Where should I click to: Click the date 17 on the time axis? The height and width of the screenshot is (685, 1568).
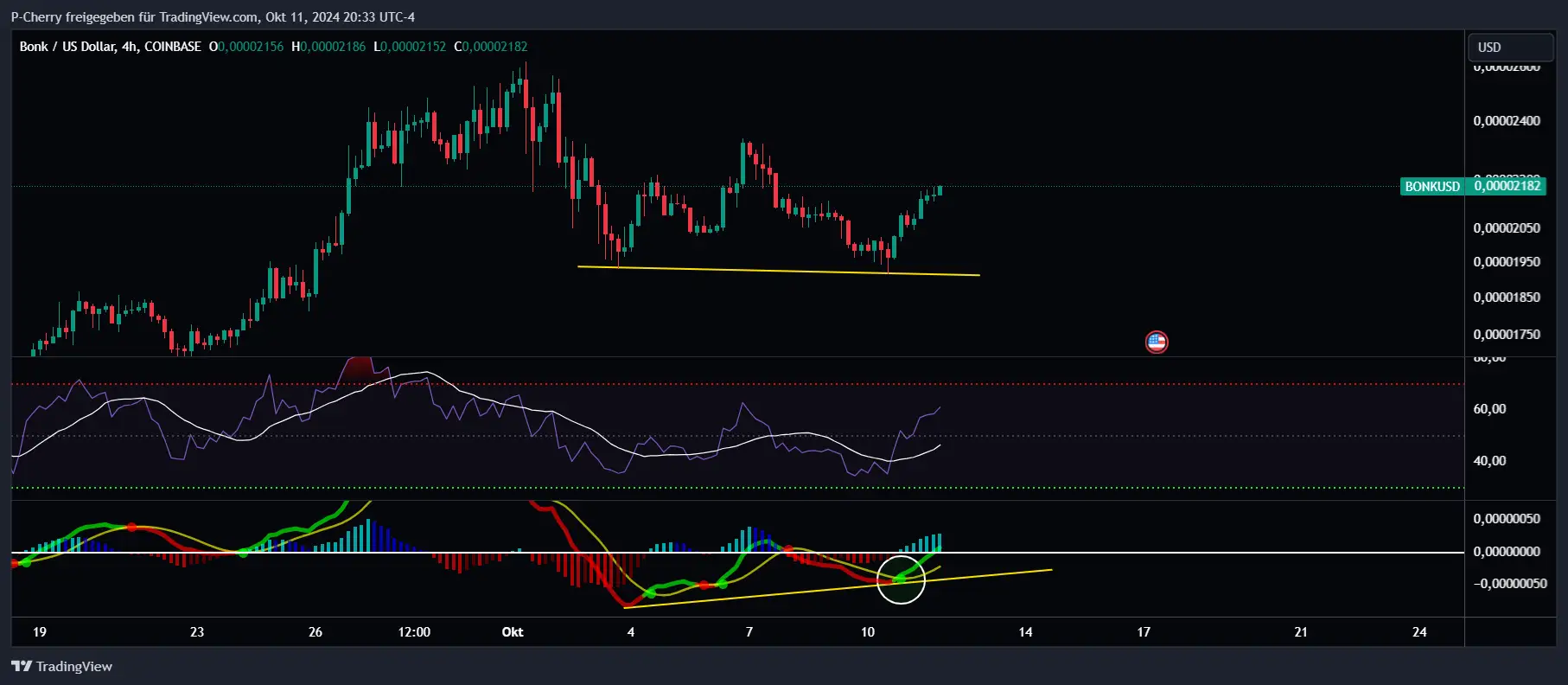[1144, 632]
